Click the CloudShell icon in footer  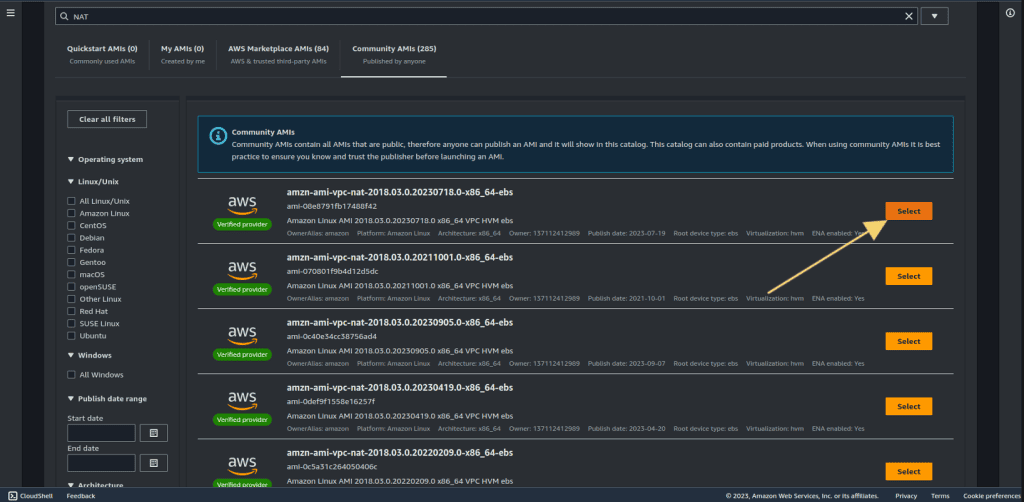point(12,496)
